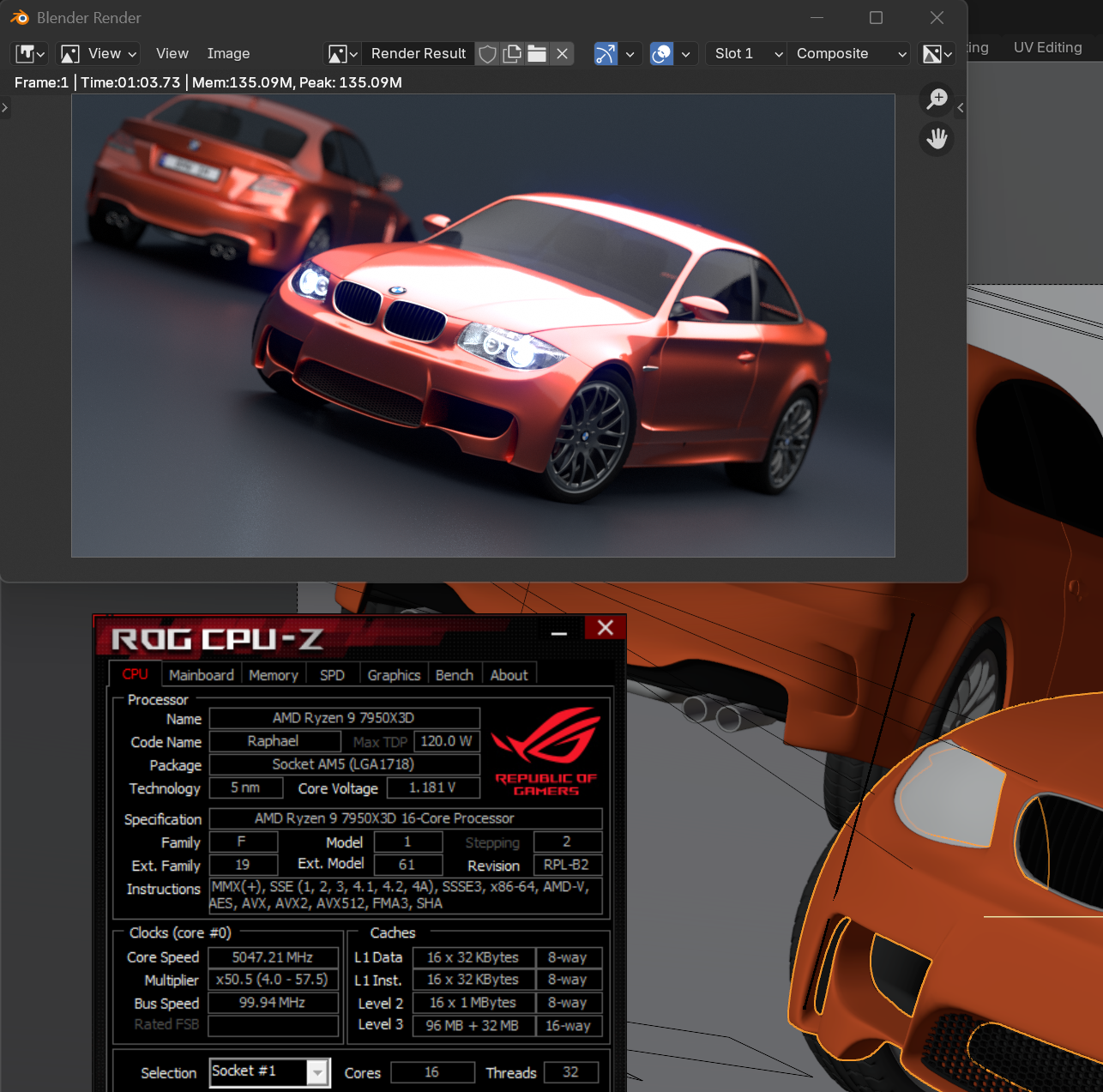Click the RPL-B2 revision value

point(567,865)
